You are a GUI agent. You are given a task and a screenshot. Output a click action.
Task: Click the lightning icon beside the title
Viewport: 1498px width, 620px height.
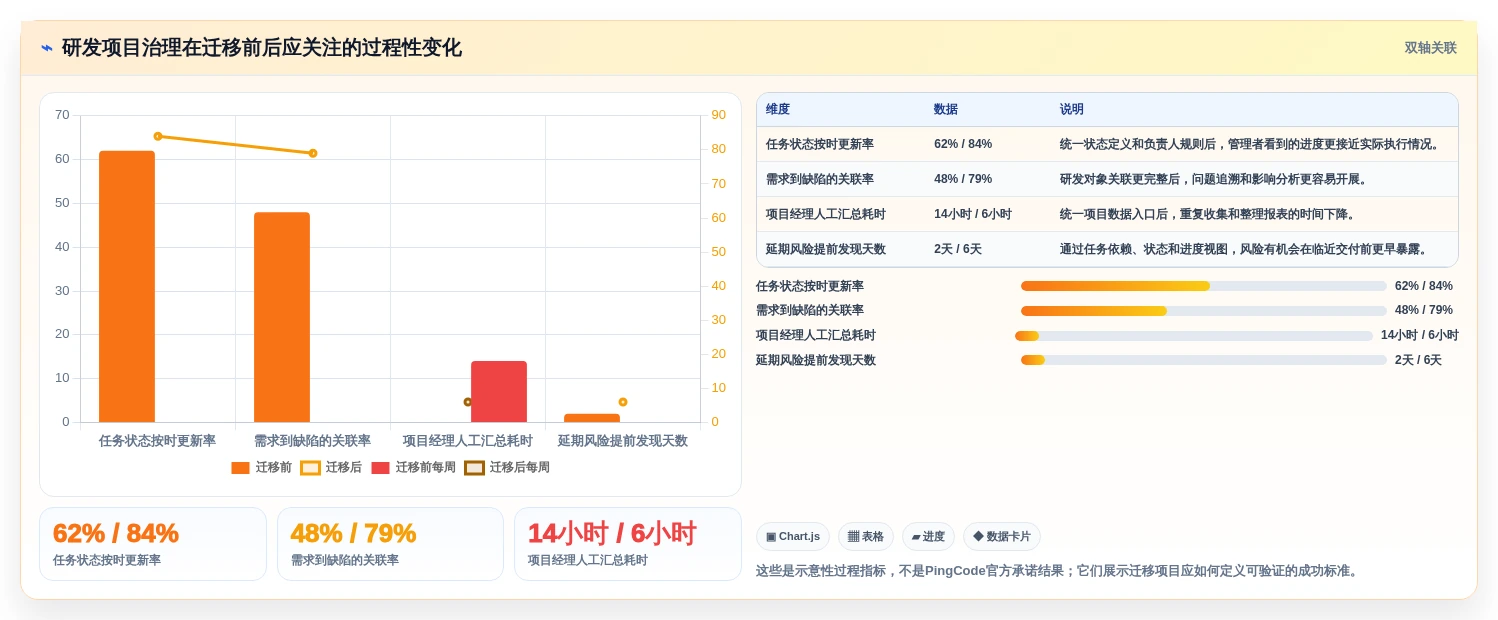coord(47,48)
